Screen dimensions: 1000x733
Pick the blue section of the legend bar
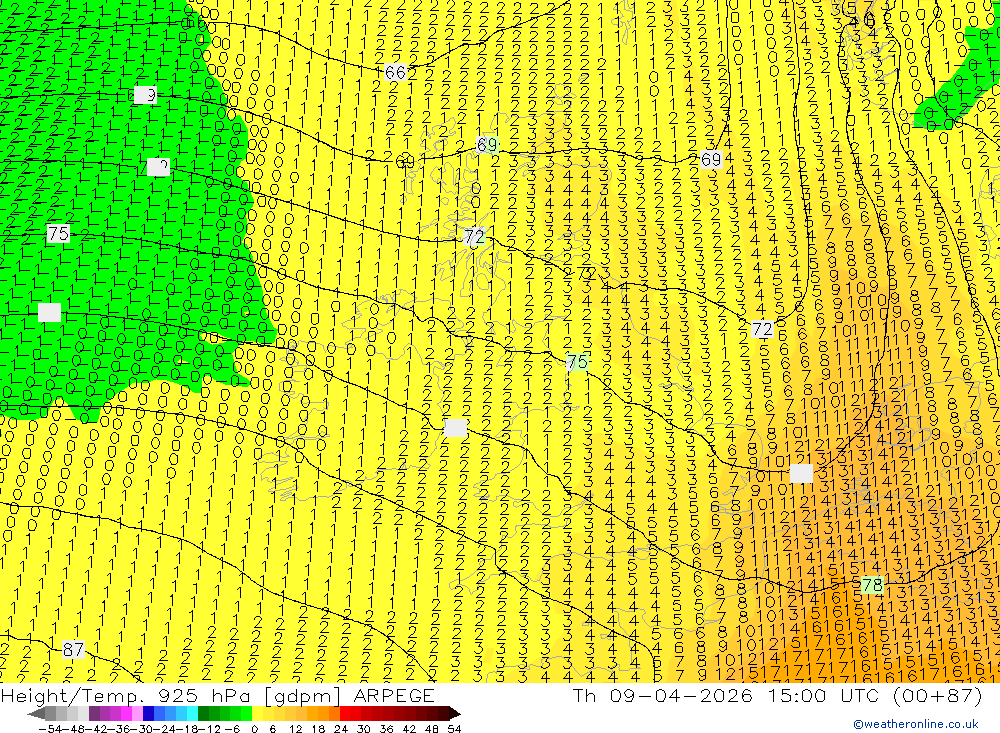point(170,714)
